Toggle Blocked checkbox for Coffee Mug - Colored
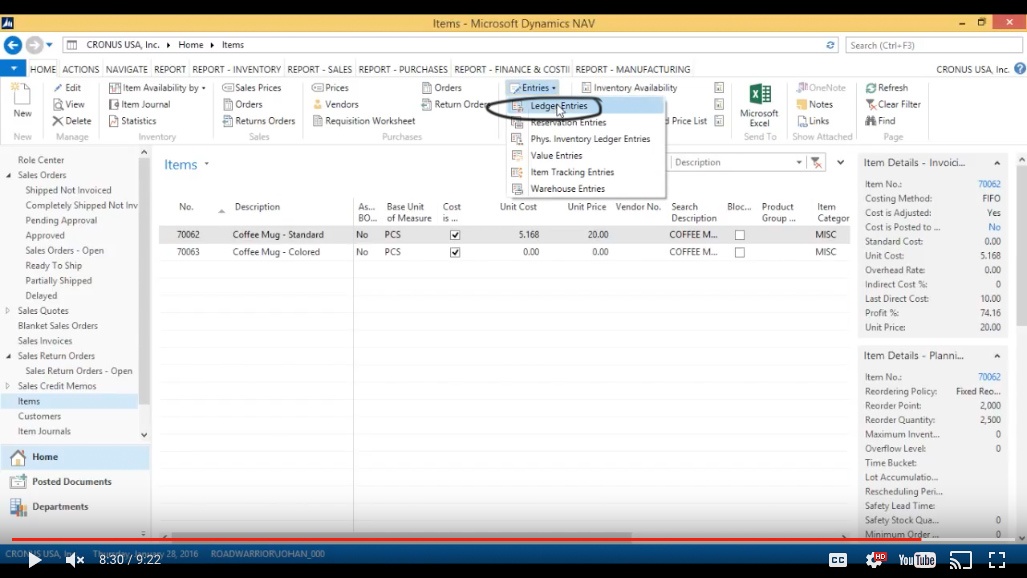 pos(739,252)
